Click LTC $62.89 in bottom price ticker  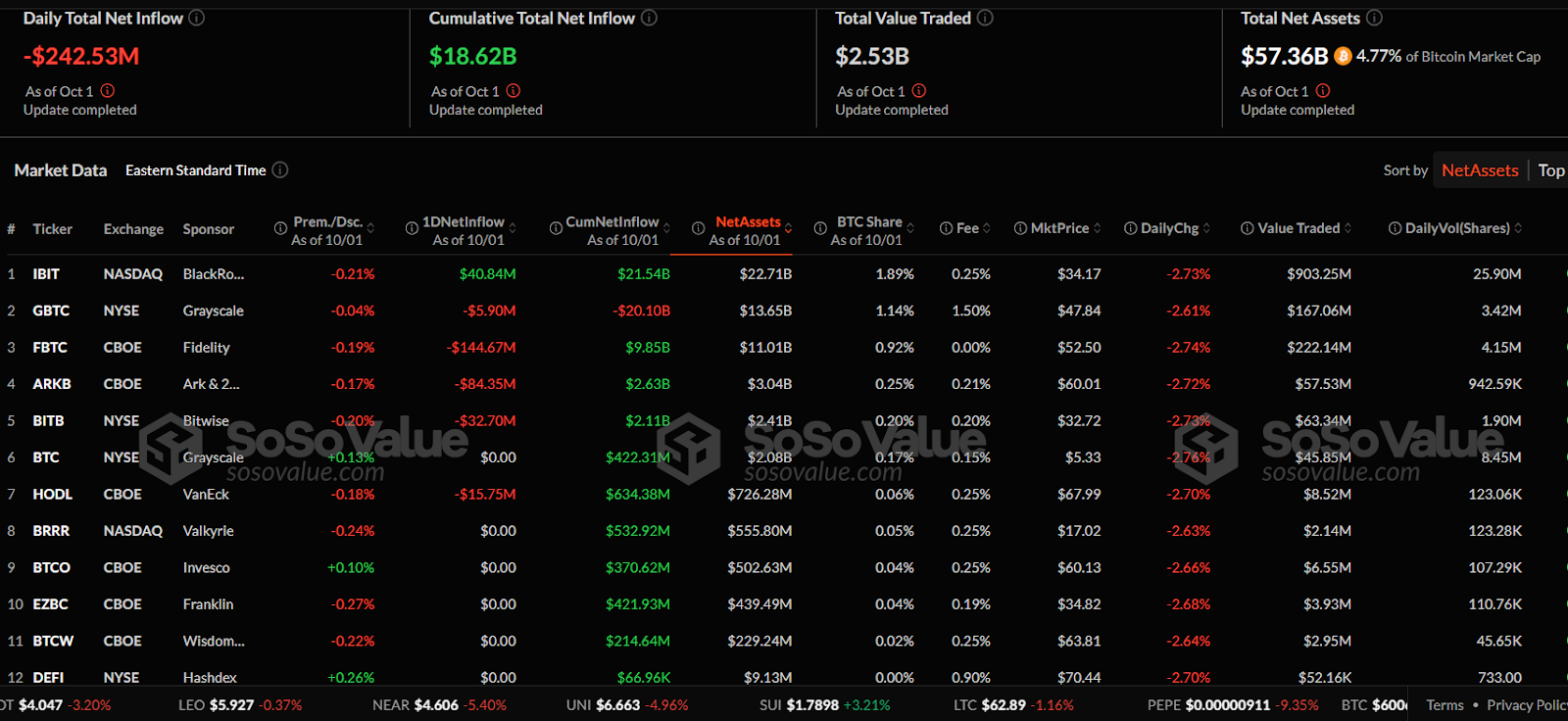[1013, 705]
